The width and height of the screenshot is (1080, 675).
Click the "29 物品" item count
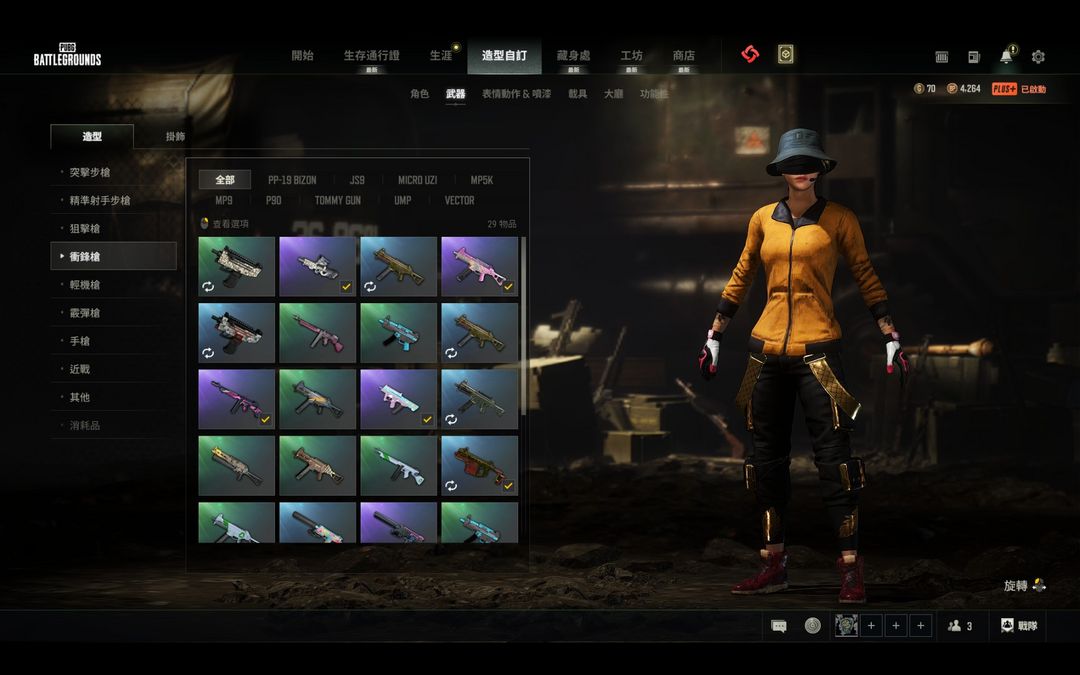(x=501, y=224)
